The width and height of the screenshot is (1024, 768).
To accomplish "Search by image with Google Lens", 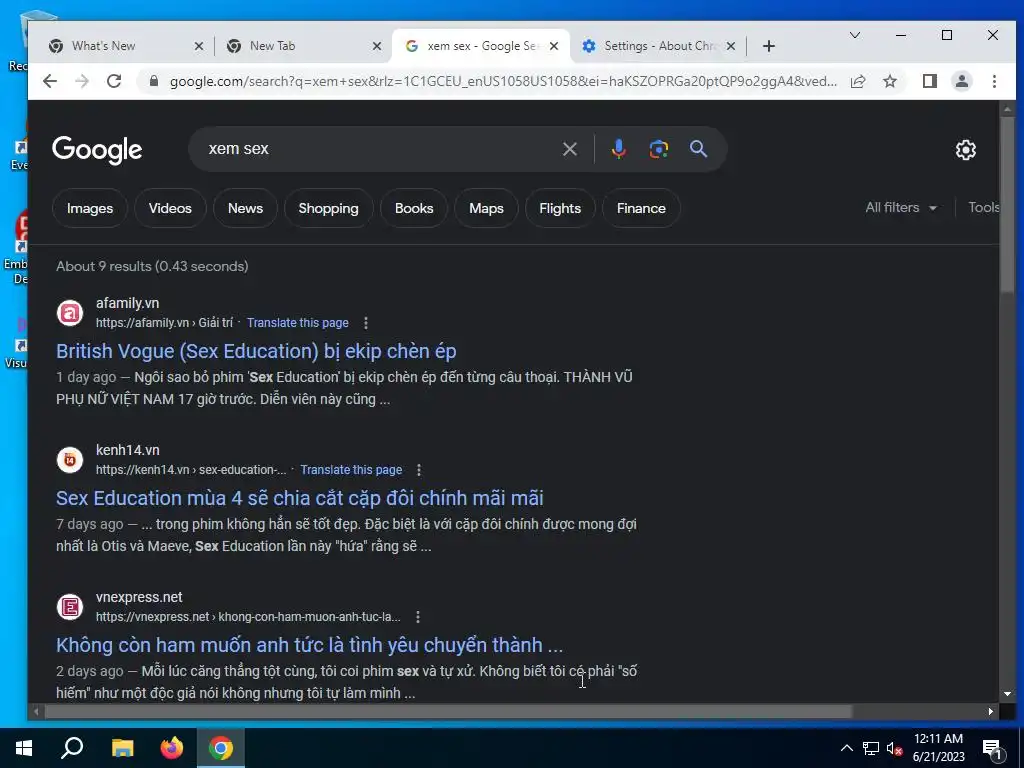I will coord(658,149).
